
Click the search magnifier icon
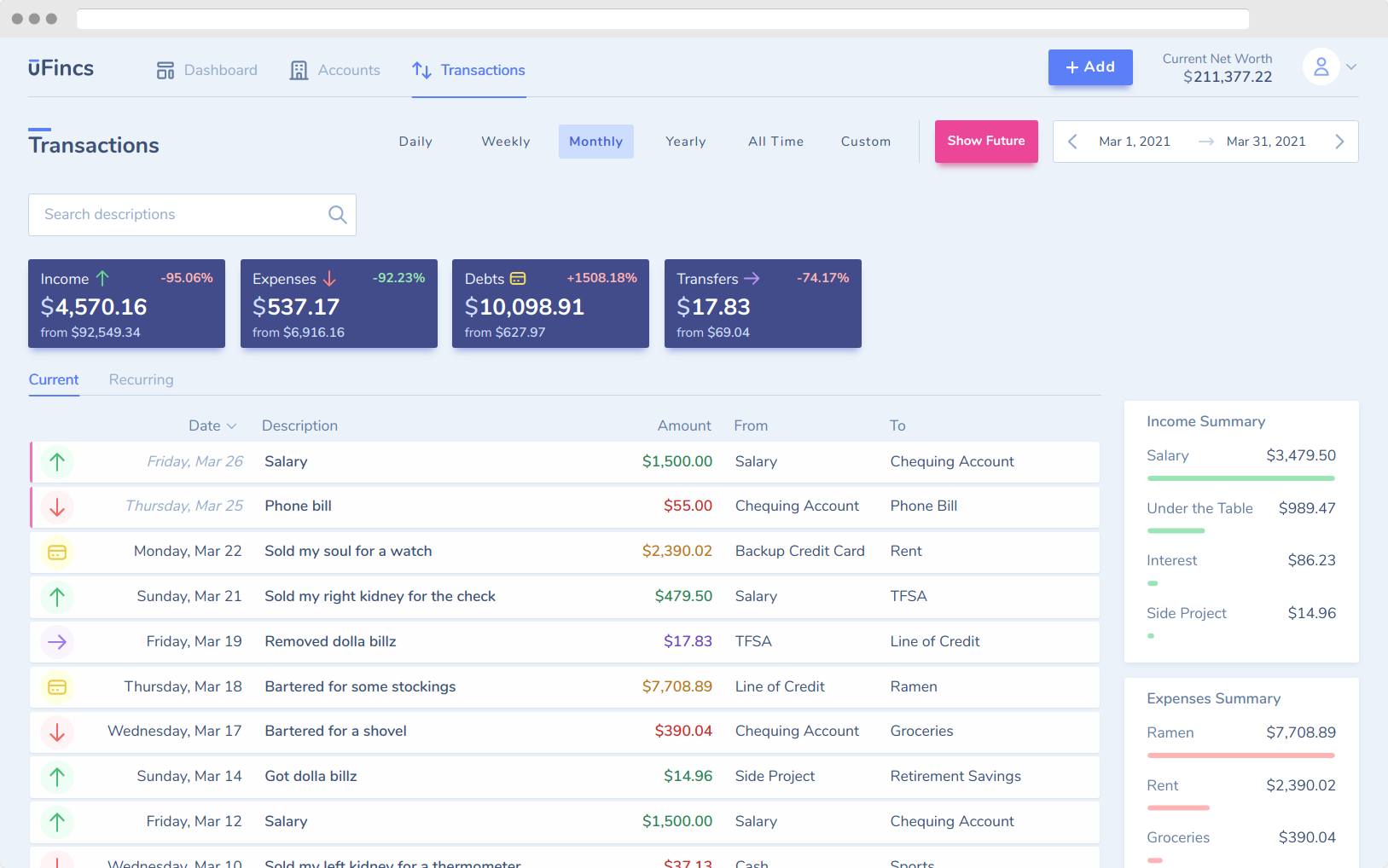pyautogui.click(x=337, y=214)
